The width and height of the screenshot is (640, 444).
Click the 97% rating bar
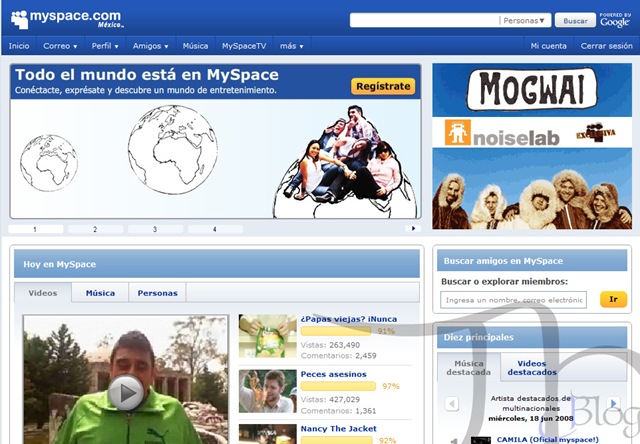pyautogui.click(x=338, y=386)
